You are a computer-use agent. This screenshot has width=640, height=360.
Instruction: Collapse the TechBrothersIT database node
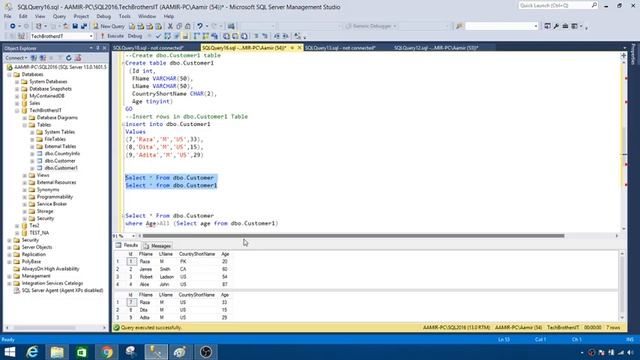(x=17, y=111)
